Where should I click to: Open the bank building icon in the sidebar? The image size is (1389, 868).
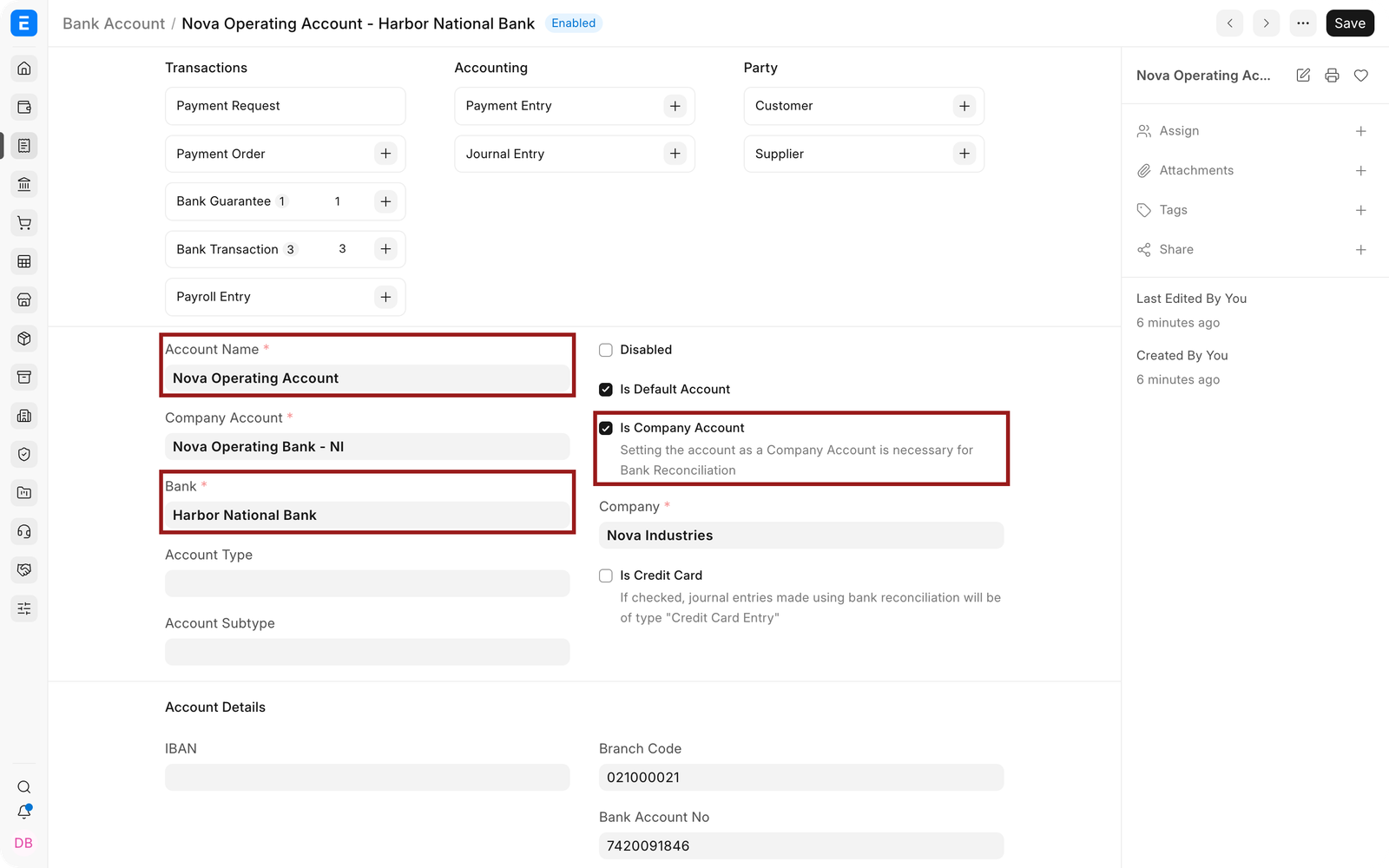(24, 184)
